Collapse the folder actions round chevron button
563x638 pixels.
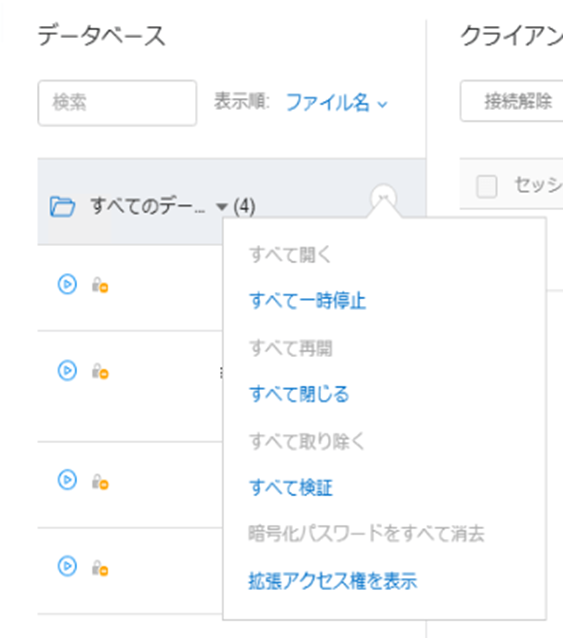point(383,198)
